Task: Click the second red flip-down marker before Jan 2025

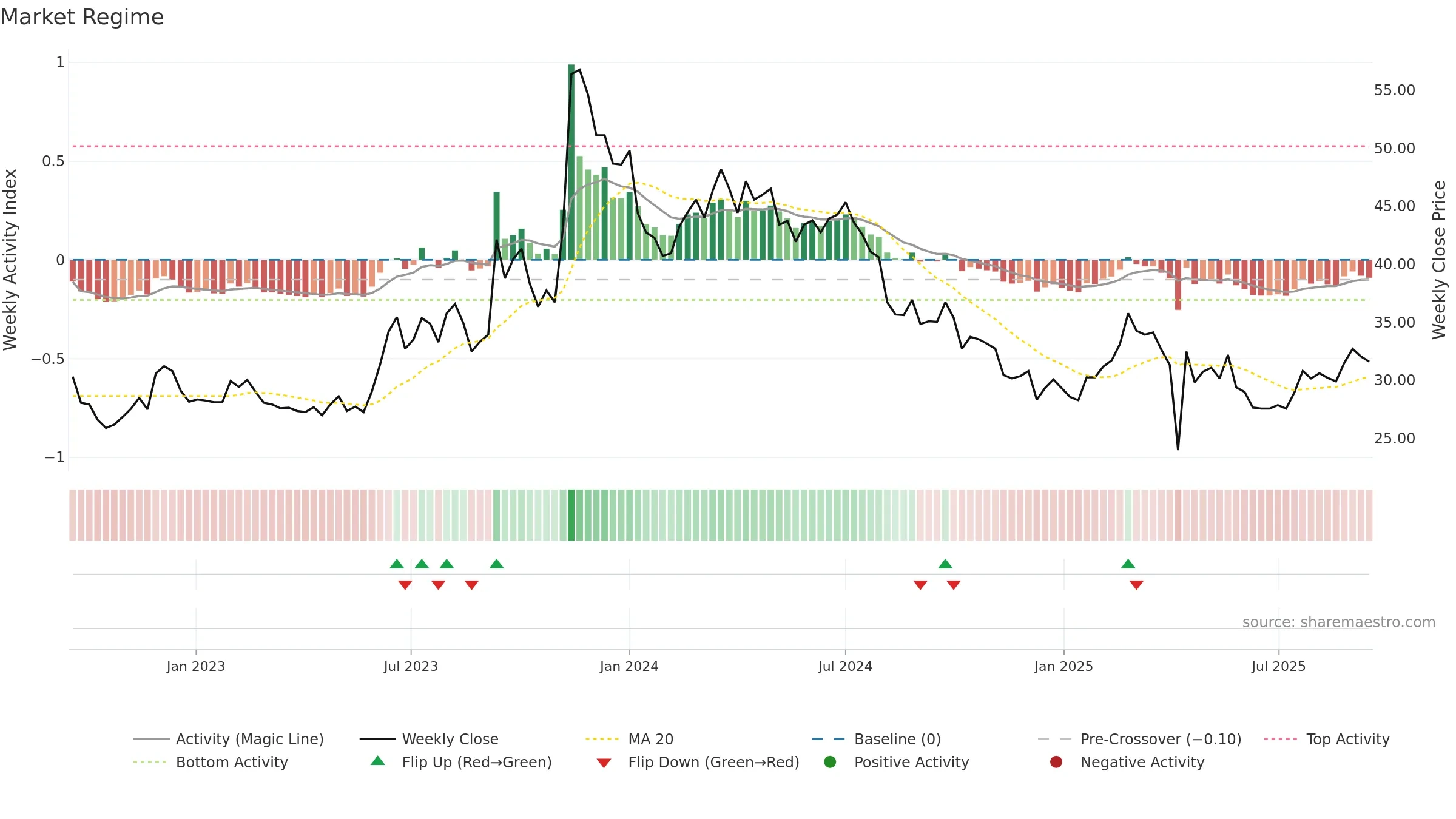Action: (x=954, y=585)
